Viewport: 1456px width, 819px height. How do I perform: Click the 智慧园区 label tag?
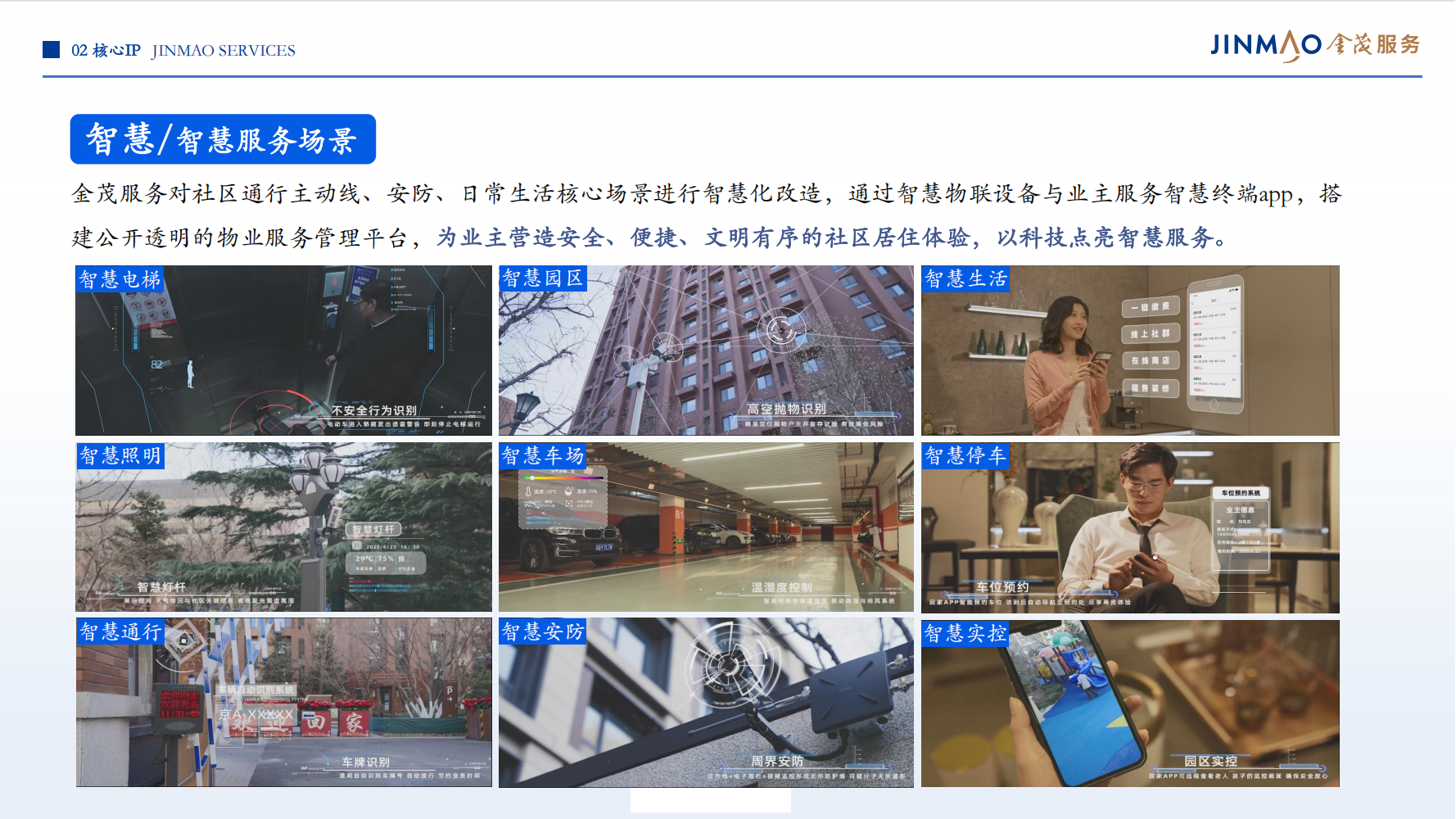tap(543, 278)
